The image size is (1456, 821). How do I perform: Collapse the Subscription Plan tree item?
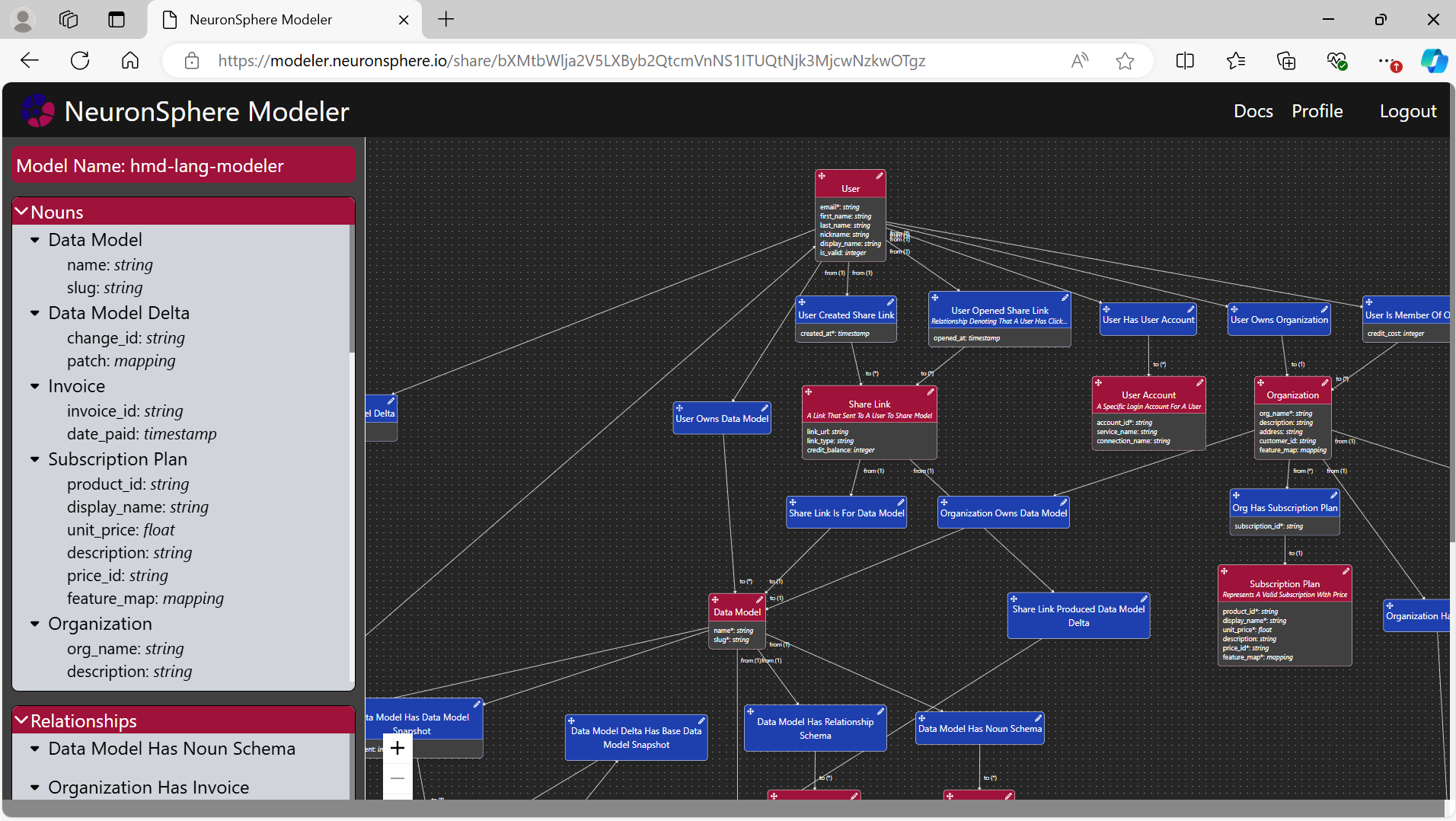point(35,459)
